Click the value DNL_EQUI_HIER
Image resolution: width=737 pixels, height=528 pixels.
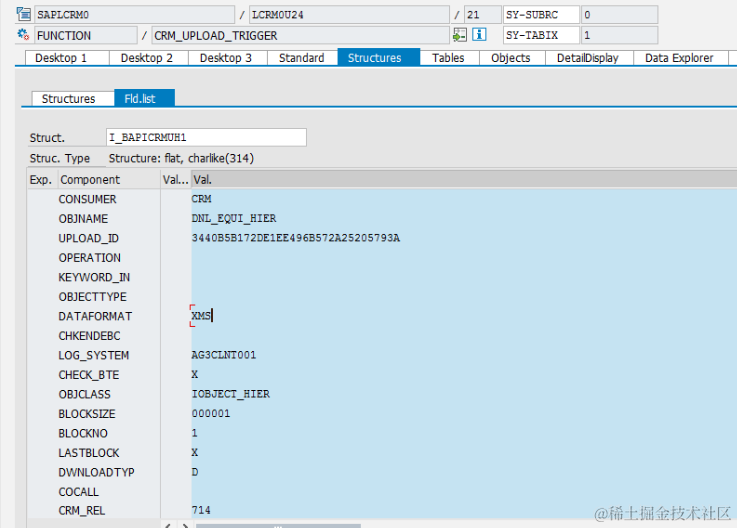[x=234, y=219]
